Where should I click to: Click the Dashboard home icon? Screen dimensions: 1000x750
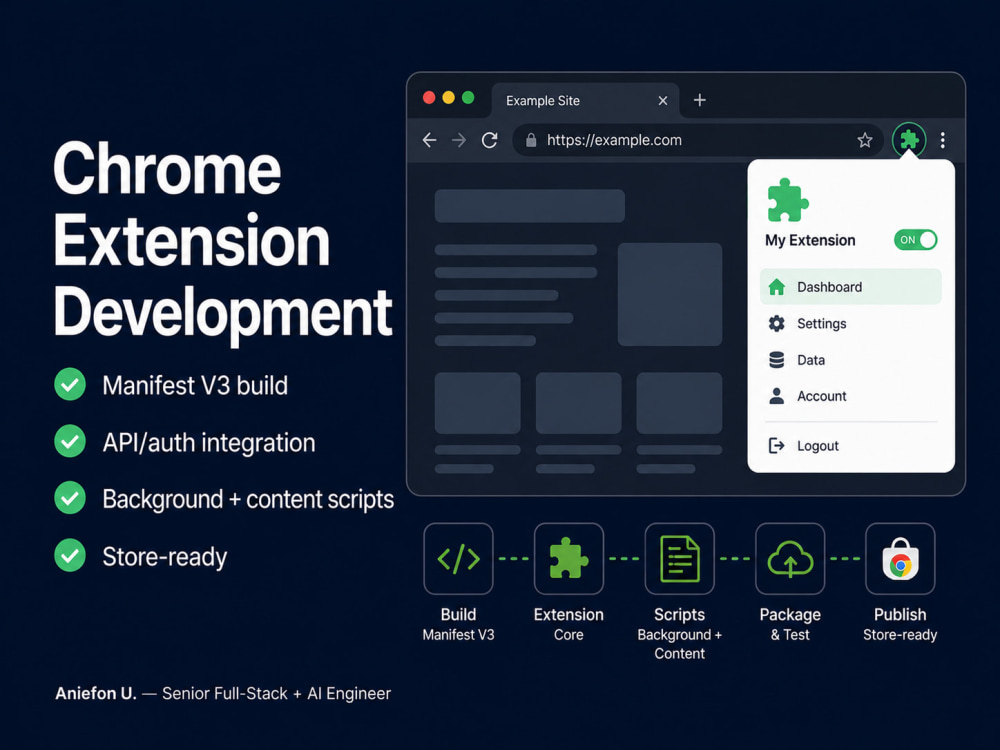[776, 287]
